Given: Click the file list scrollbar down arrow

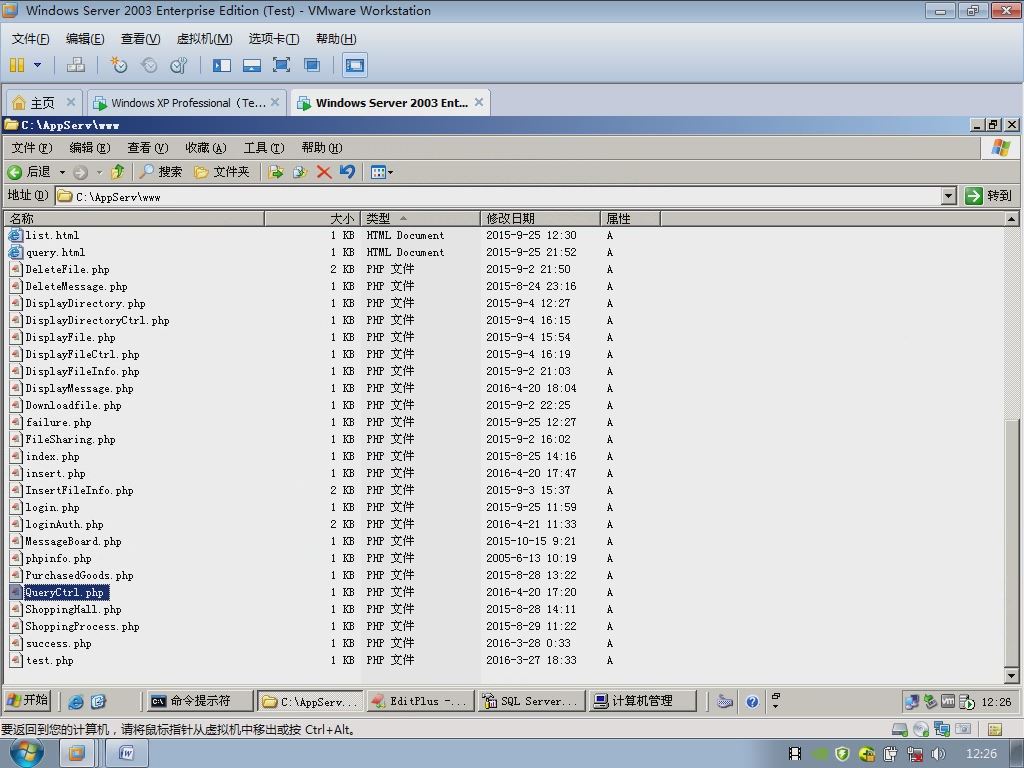Looking at the screenshot, I should click(1011, 676).
